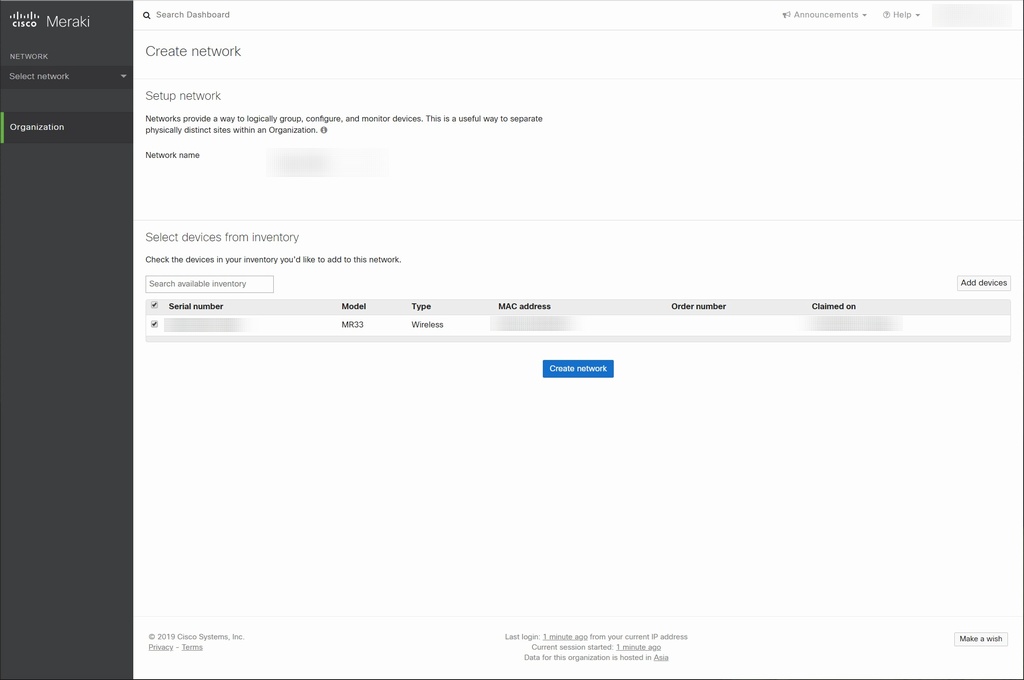Open the Select network dropdown
1024x680 pixels.
pyautogui.click(x=67, y=76)
